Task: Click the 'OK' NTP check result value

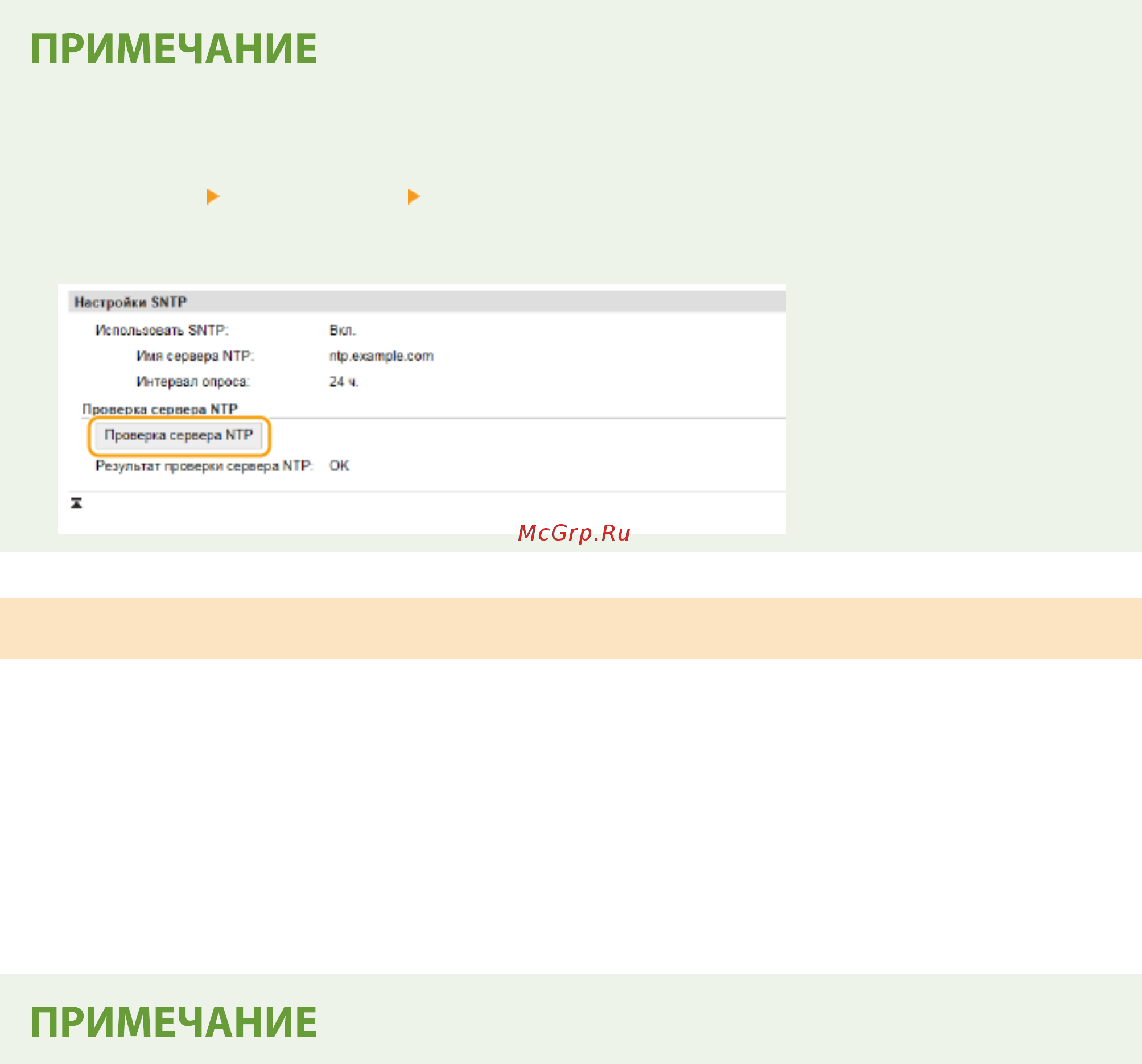Action: pyautogui.click(x=339, y=466)
